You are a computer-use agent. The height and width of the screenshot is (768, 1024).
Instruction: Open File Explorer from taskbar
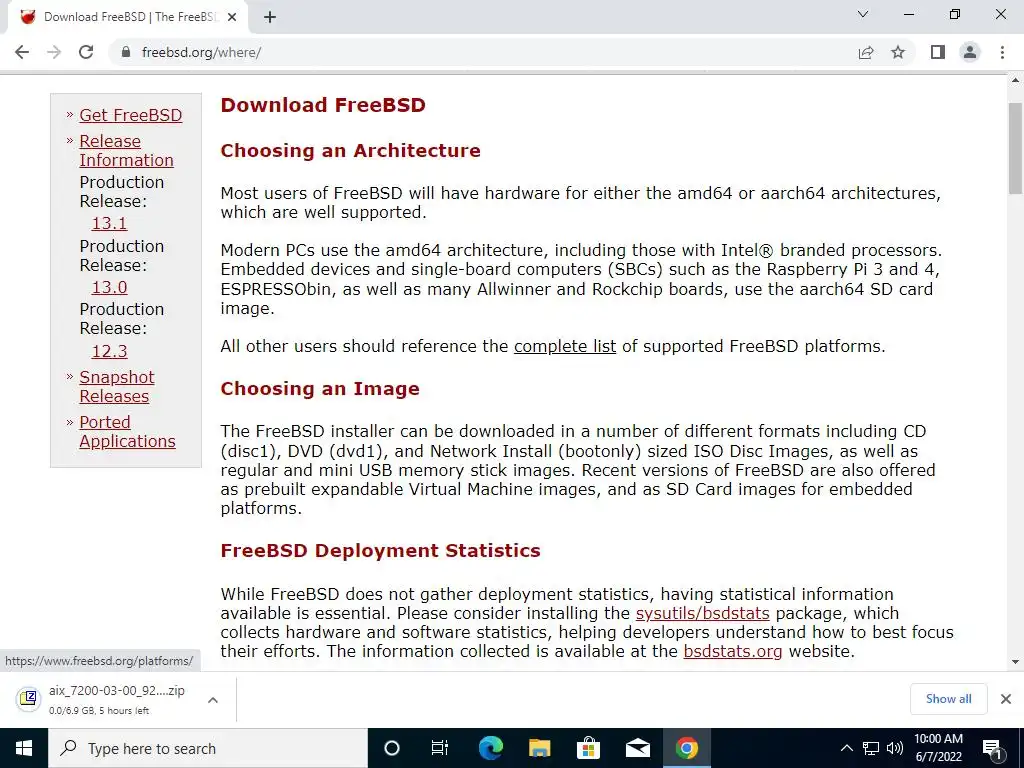coord(539,748)
